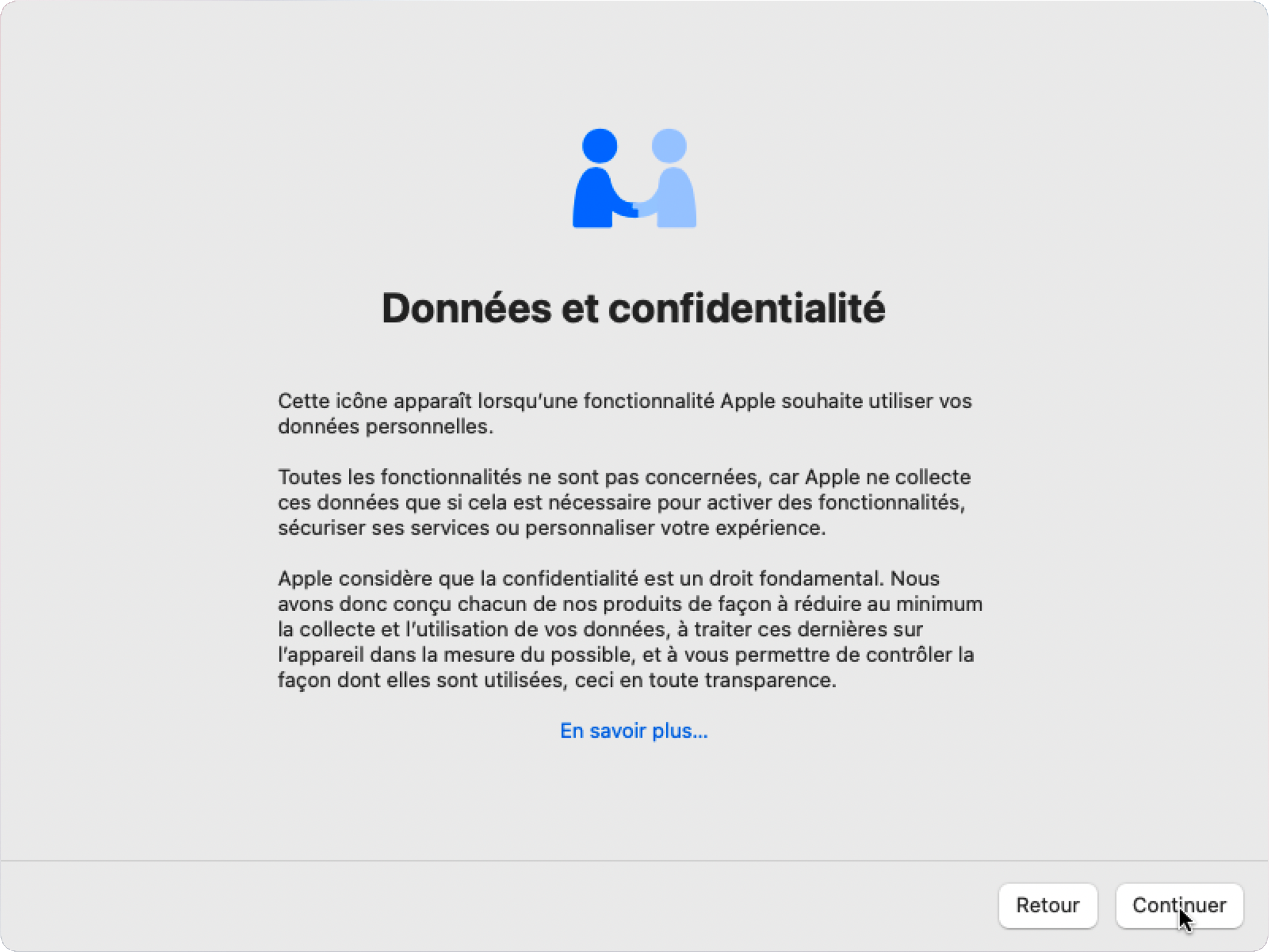
Task: Open the "En savoir plus…" link
Action: (x=634, y=731)
